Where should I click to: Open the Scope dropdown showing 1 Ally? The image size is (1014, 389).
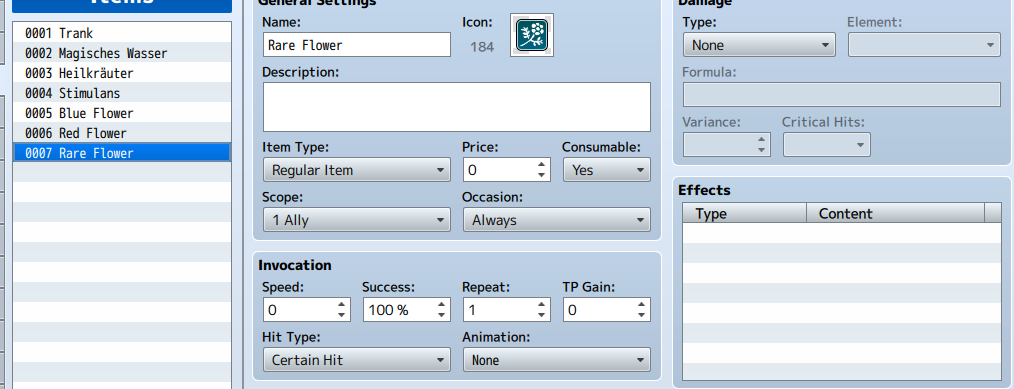click(356, 220)
